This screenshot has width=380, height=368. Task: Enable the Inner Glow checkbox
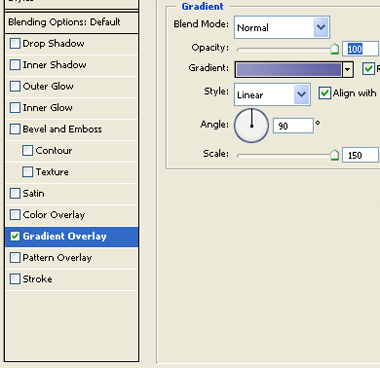tap(15, 108)
